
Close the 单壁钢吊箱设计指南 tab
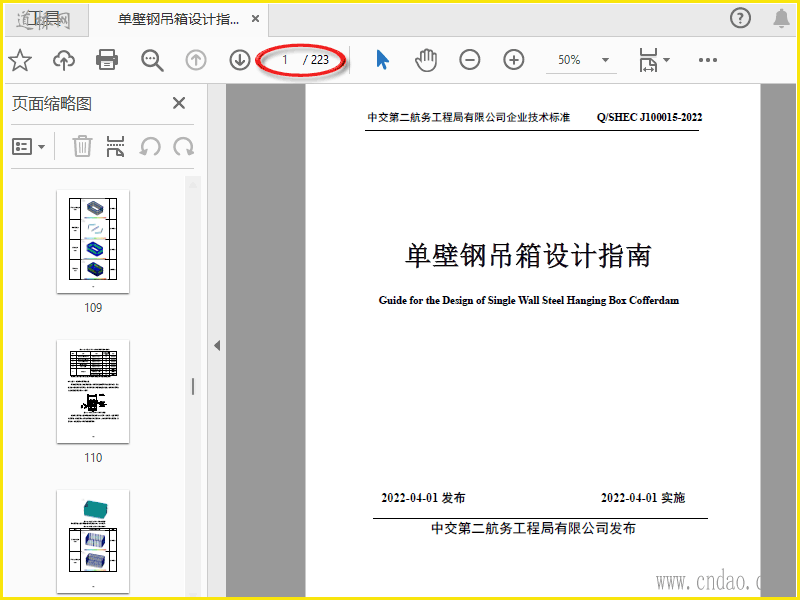pyautogui.click(x=257, y=19)
